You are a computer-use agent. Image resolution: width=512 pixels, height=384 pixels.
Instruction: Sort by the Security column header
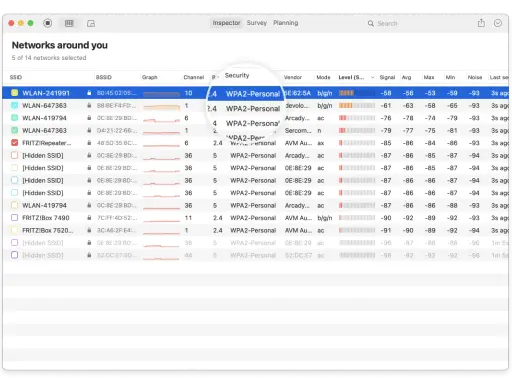[237, 75]
